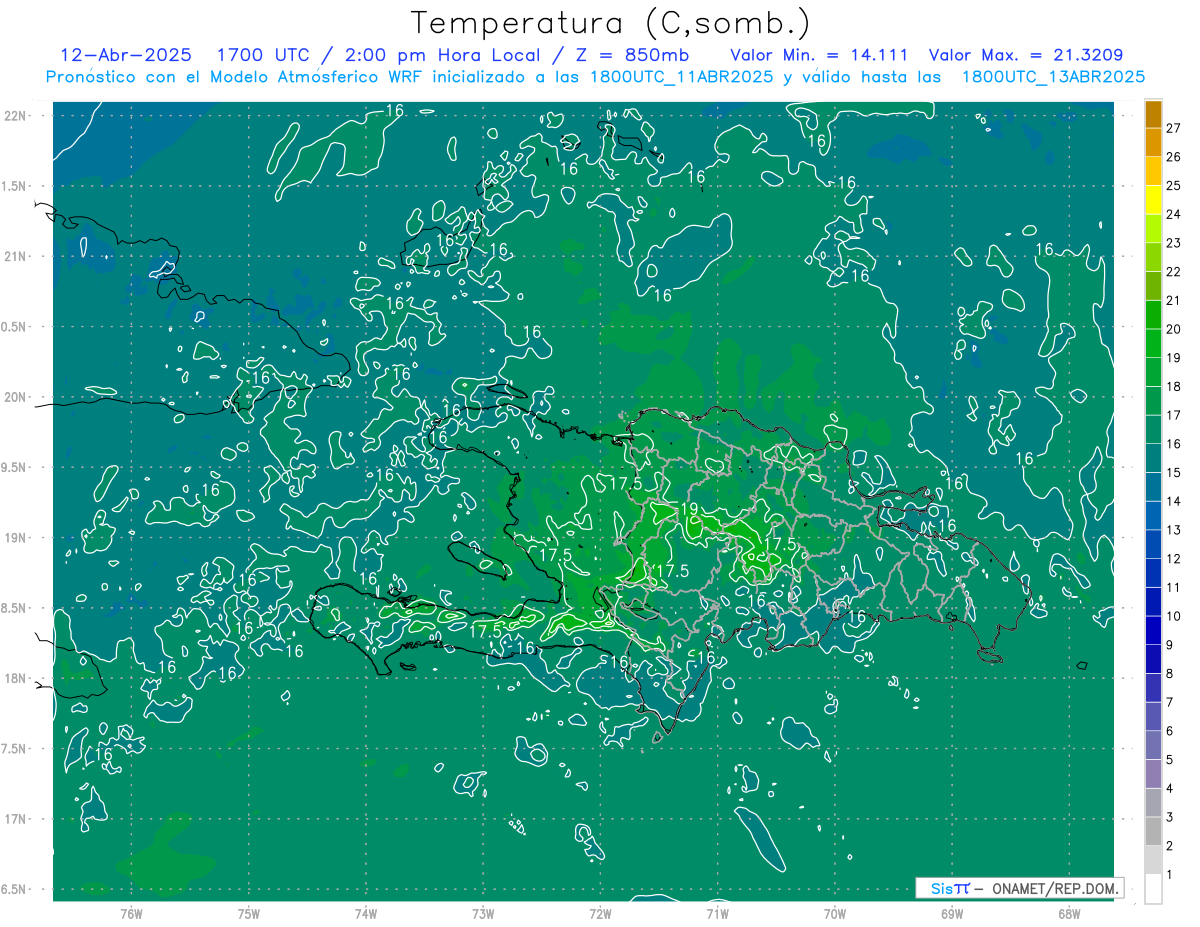Click the "19N" latitude label
The height and width of the screenshot is (927, 1200).
[15, 538]
